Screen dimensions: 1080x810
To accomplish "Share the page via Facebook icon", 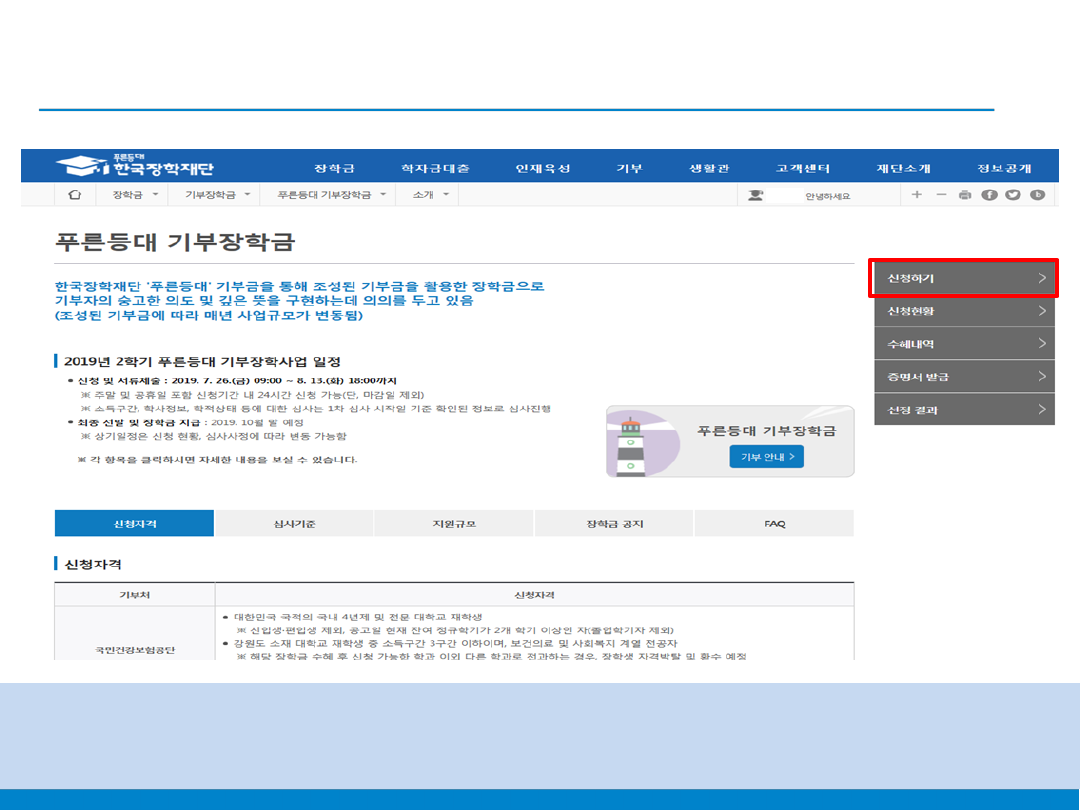I will coord(989,195).
